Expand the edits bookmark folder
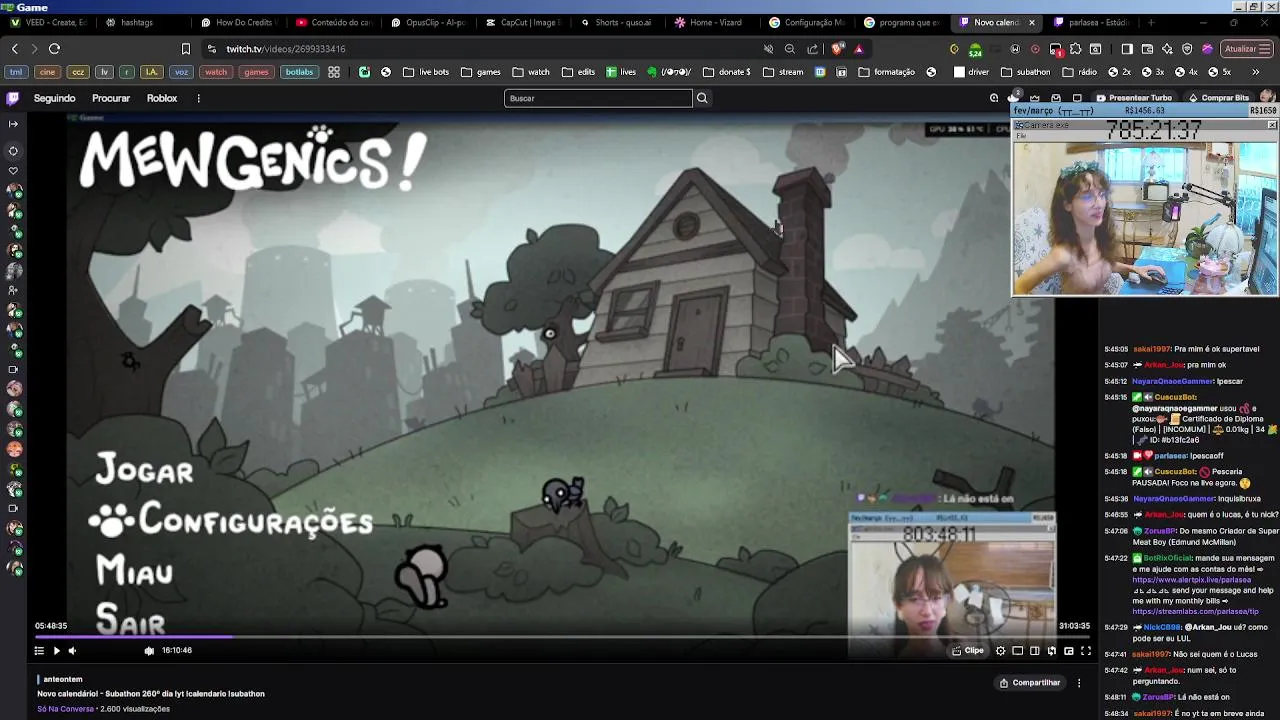Viewport: 1280px width, 720px height. point(579,72)
